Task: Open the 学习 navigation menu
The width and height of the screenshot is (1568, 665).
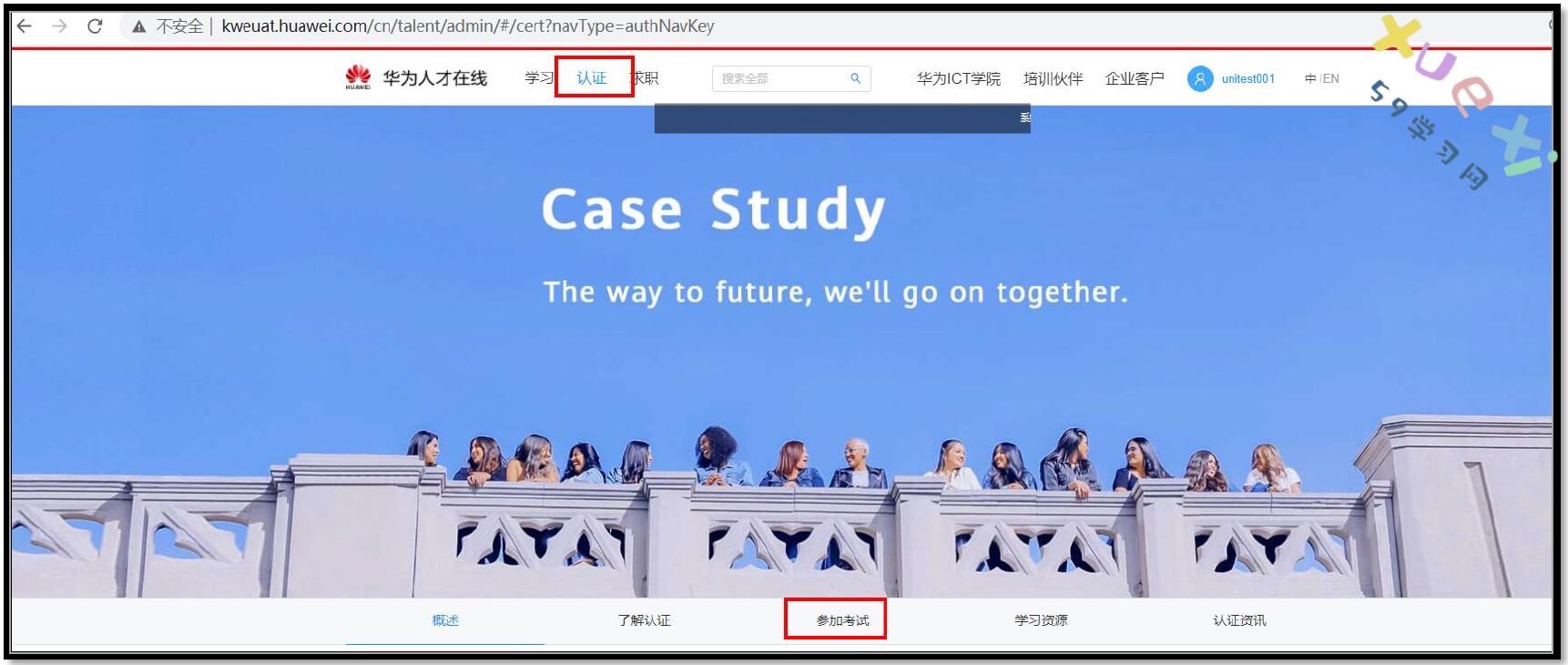Action: (x=538, y=78)
